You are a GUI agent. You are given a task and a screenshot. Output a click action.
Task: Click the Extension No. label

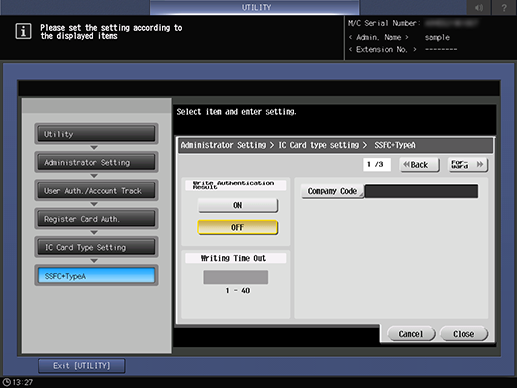382,49
